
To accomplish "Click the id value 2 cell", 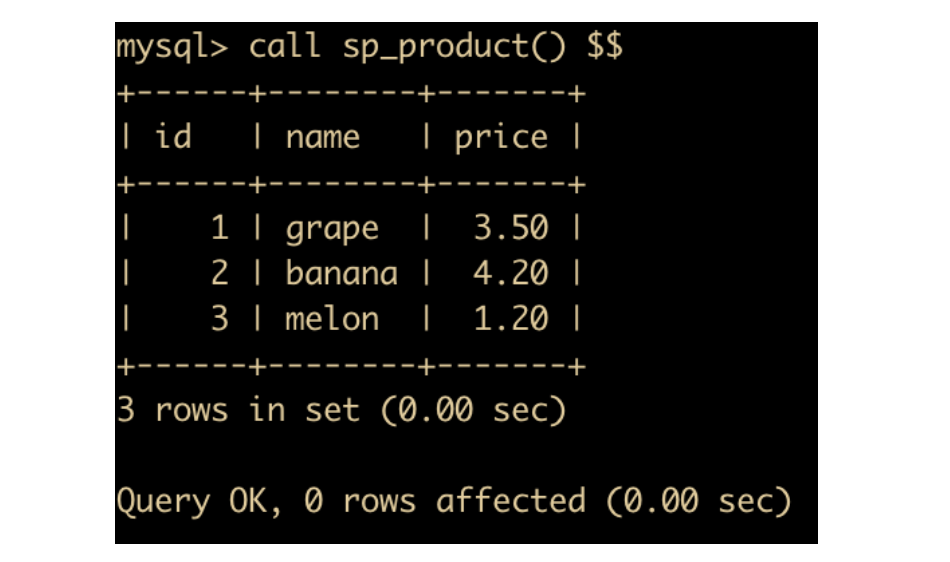I will coord(219,273).
